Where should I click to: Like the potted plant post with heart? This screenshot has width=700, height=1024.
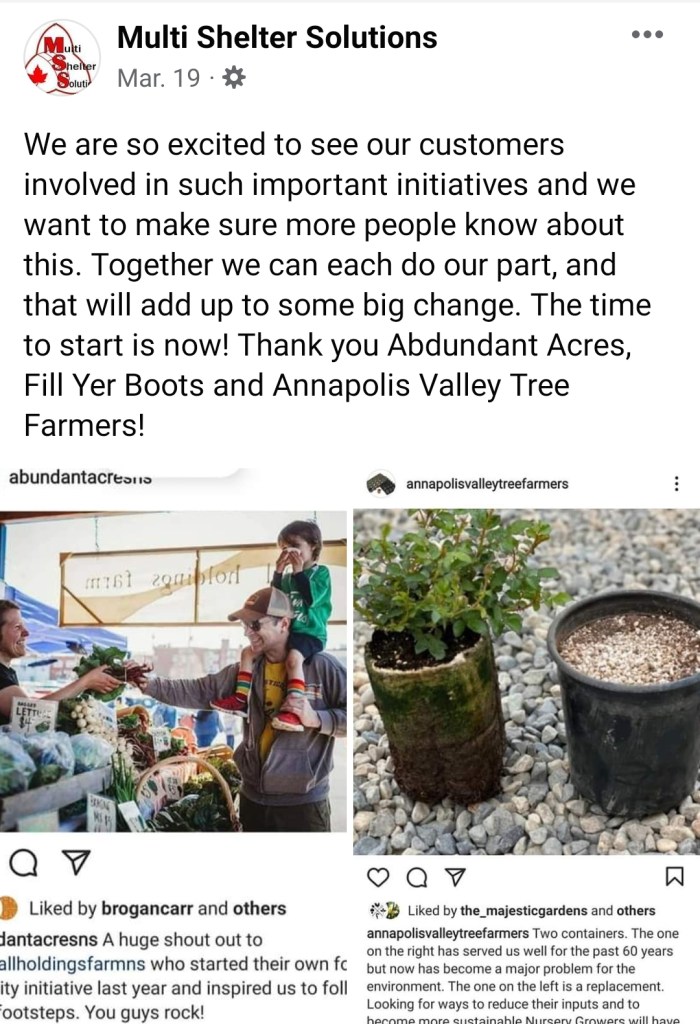click(378, 877)
